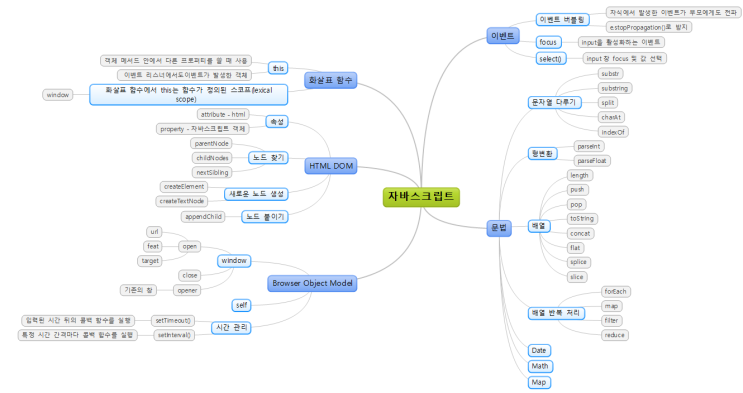This screenshot has height=393, width=743.
Task: Click the Math subtopic
Action: pyautogui.click(x=540, y=366)
